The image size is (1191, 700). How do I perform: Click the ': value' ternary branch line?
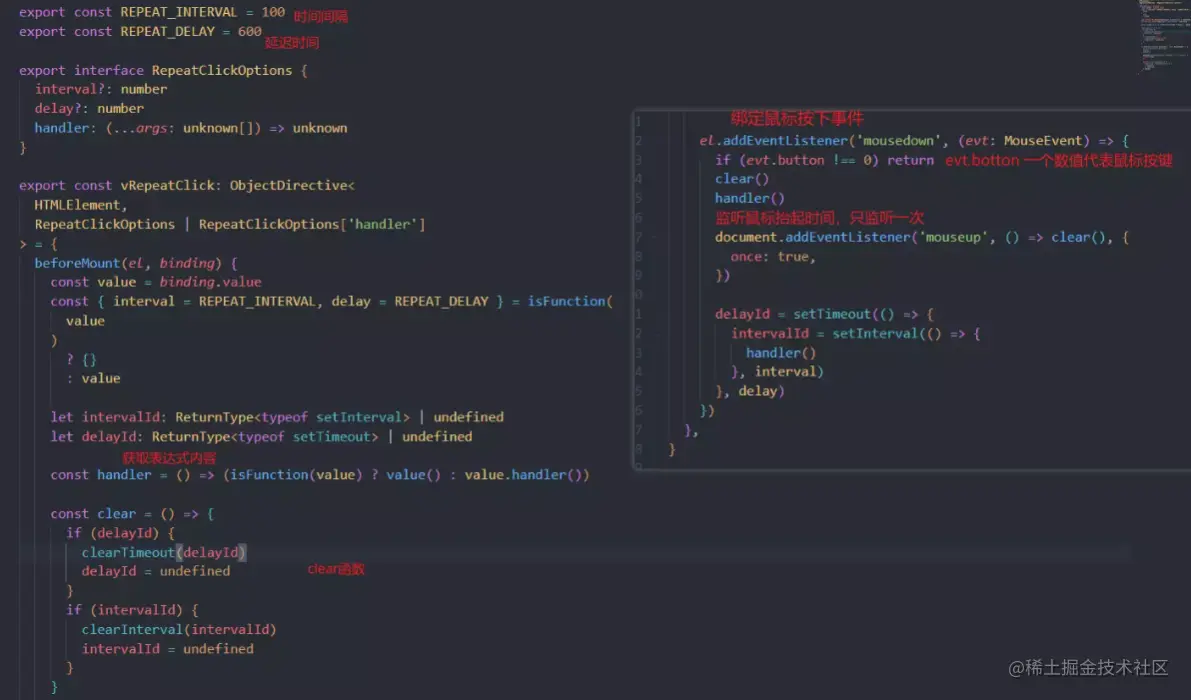(x=93, y=378)
